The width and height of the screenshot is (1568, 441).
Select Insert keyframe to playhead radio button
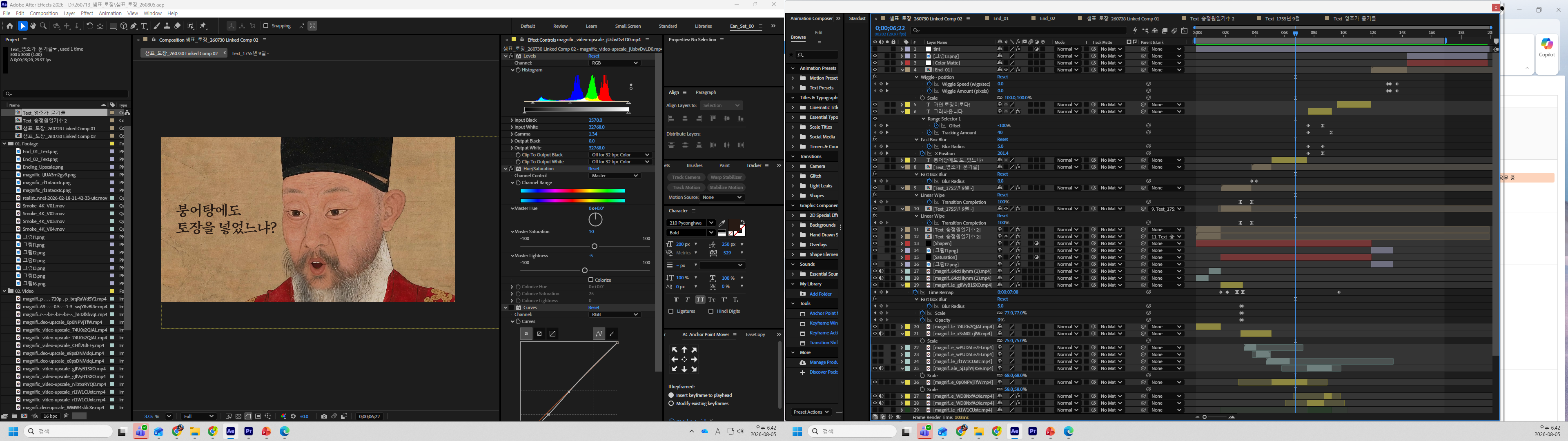pyautogui.click(x=671, y=395)
